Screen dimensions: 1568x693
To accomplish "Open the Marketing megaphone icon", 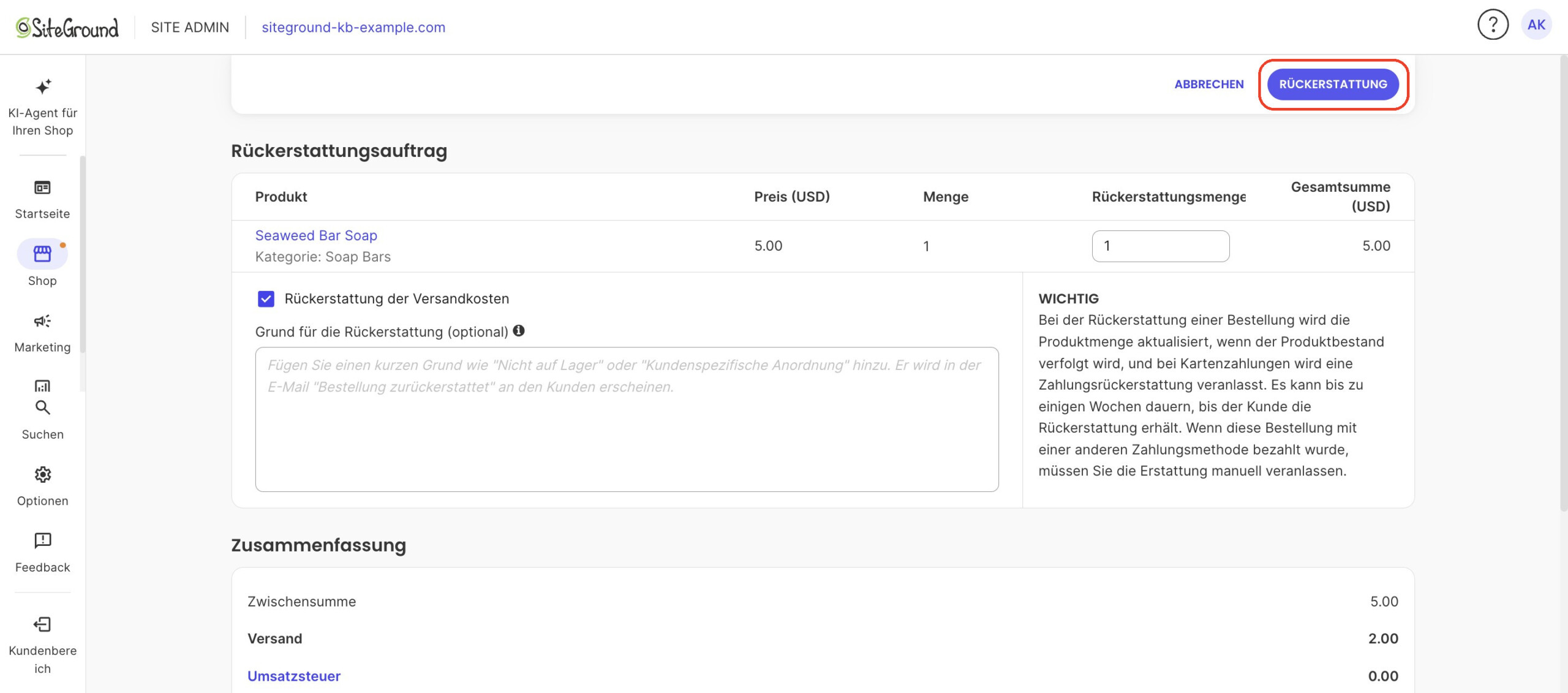I will (x=42, y=321).
